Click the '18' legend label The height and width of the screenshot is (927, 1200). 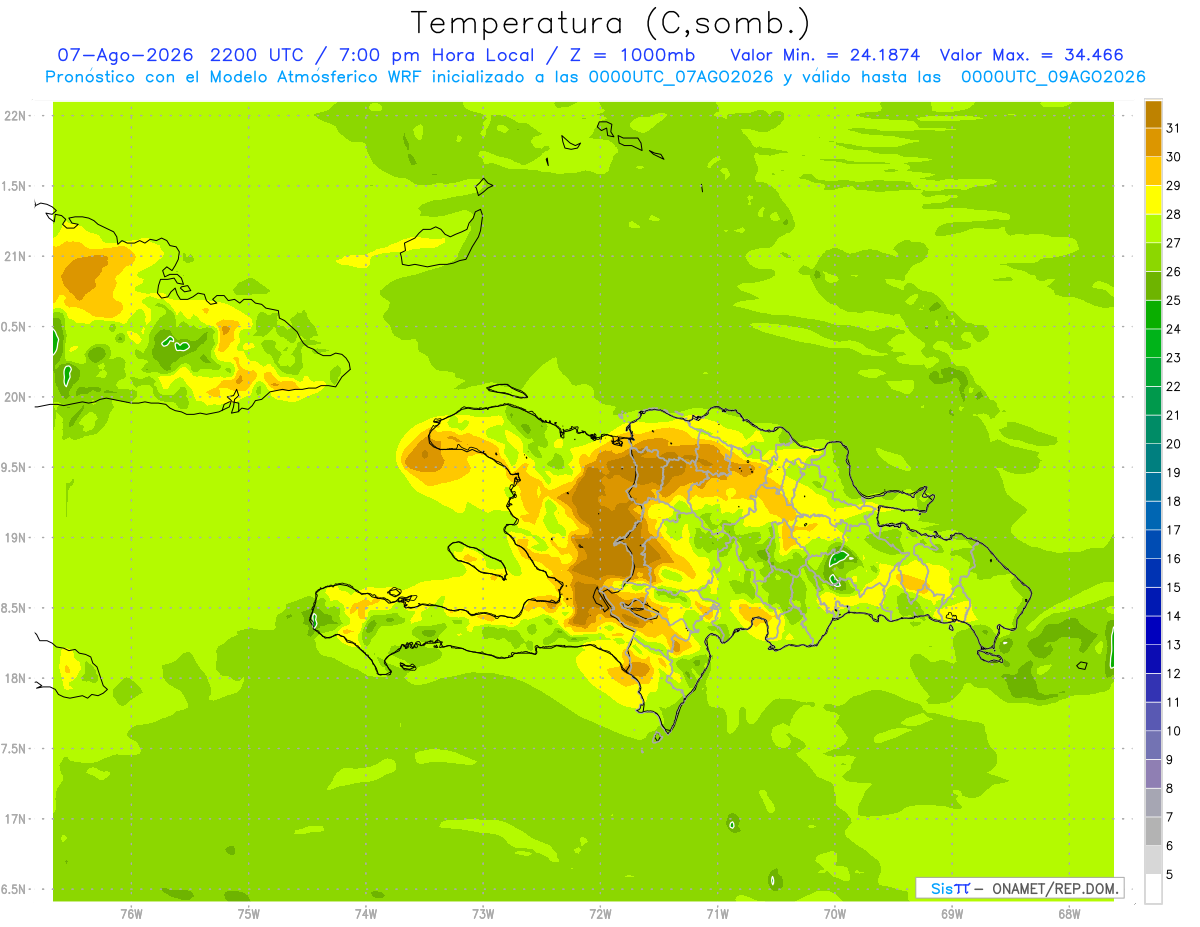(x=1173, y=501)
